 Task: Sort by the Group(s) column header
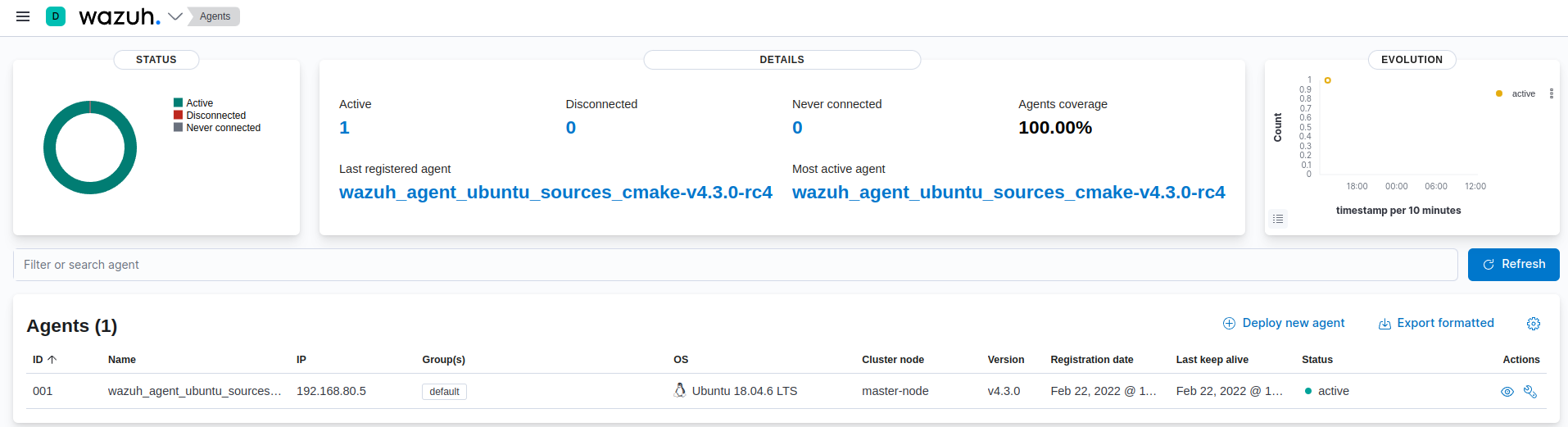tap(443, 360)
